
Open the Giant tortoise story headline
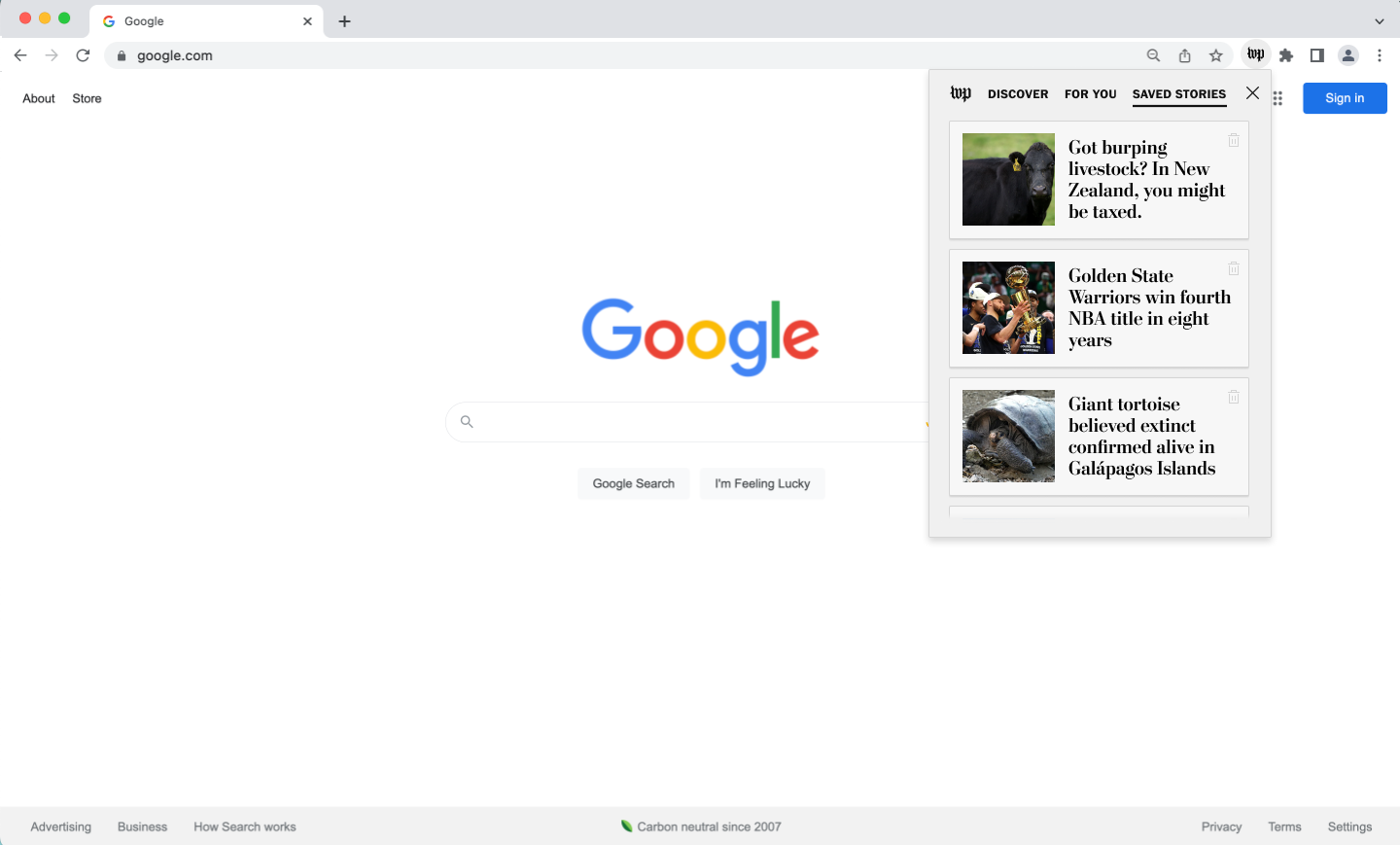[1142, 437]
